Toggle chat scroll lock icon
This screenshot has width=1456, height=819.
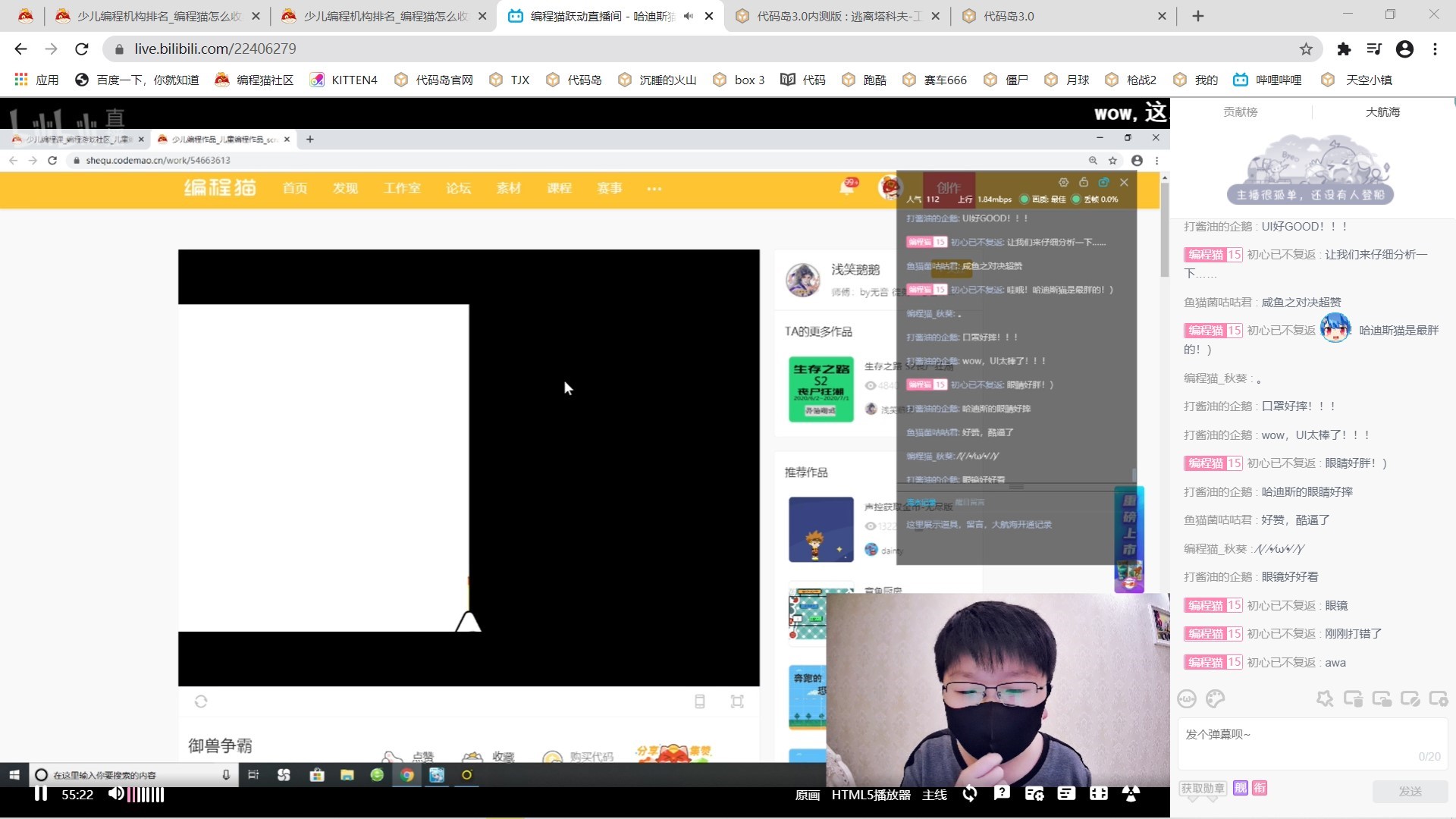click(1382, 698)
